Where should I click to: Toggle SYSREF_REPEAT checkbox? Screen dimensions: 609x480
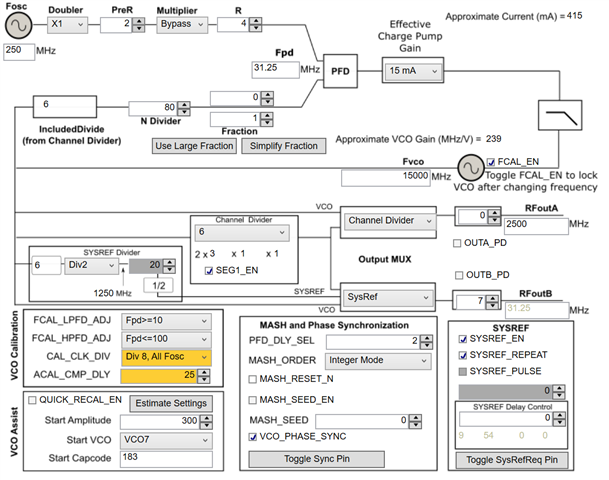tap(463, 355)
